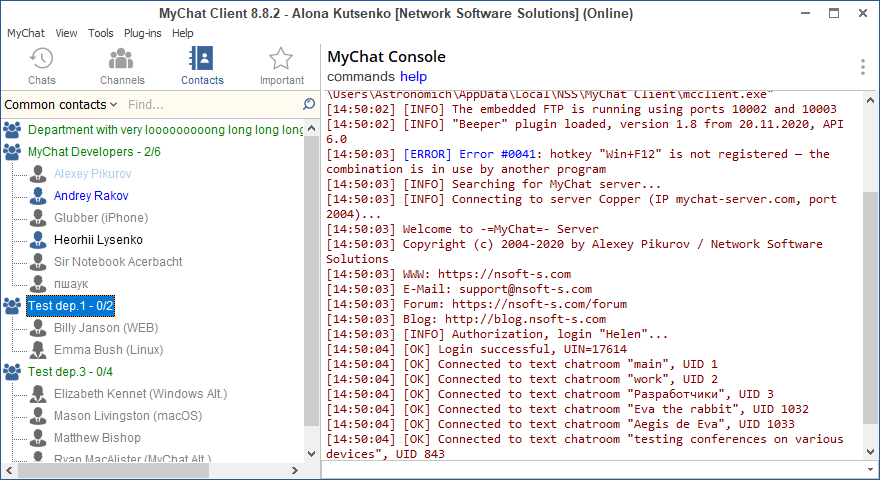The height and width of the screenshot is (480, 880).
Task: Select contact Heorhii Lysenko
Action: click(98, 240)
